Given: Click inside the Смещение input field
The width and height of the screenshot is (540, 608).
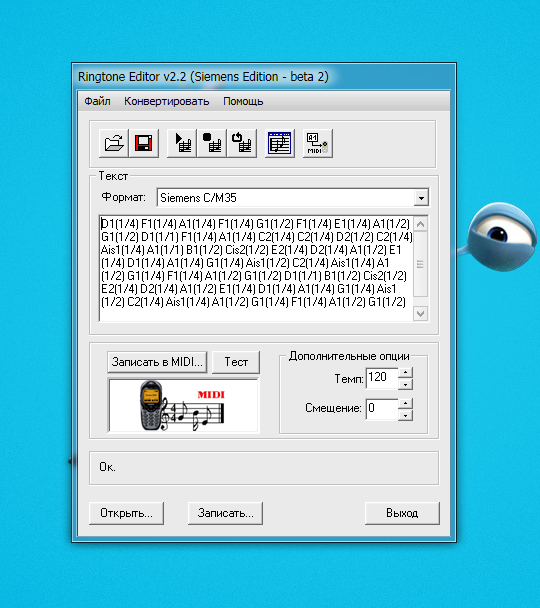Looking at the screenshot, I should coord(382,409).
